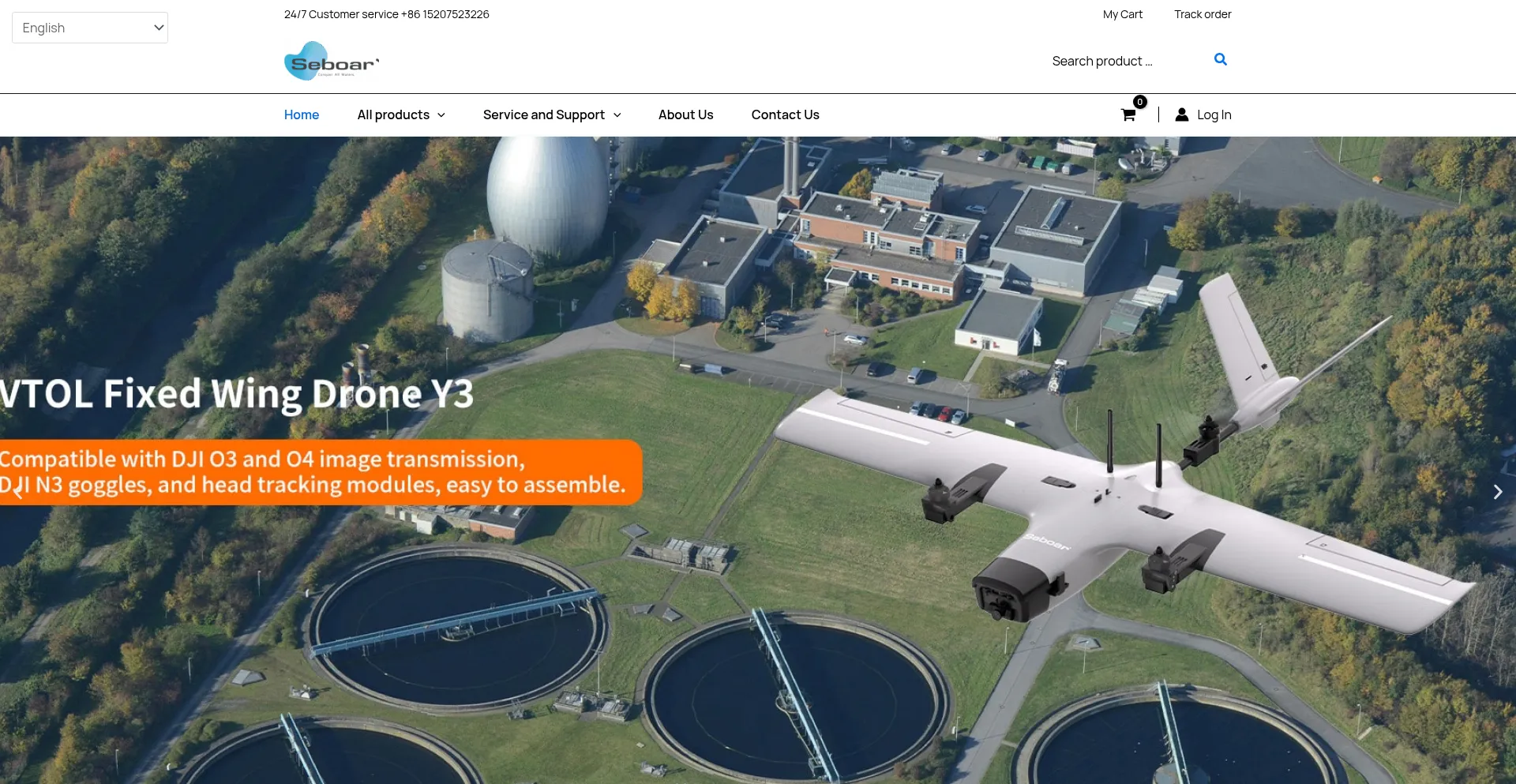Viewport: 1516px width, 784px height.
Task: Go back to the previous carousel slide
Action: (x=17, y=492)
